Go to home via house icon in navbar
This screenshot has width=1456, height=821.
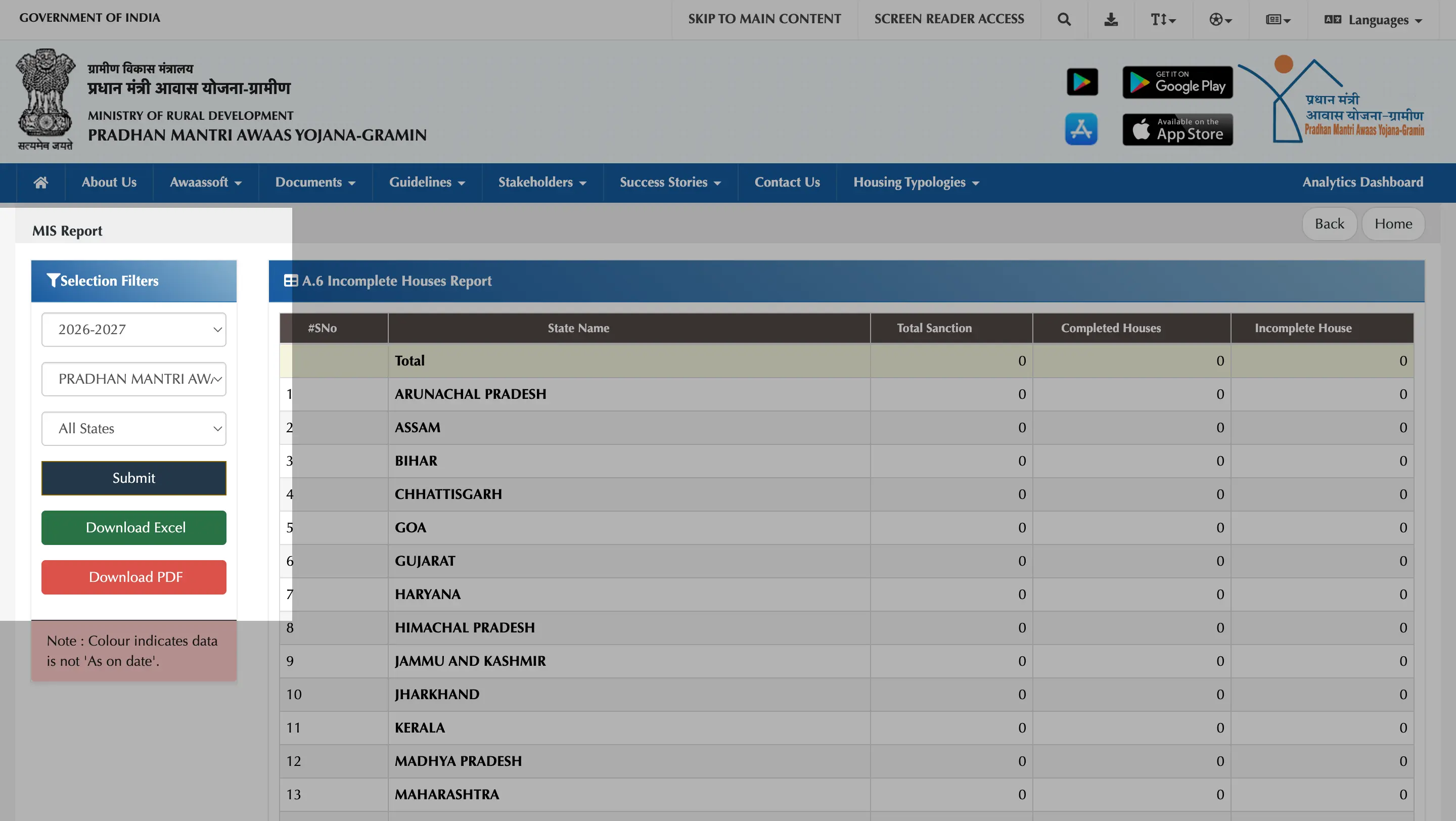tap(40, 183)
